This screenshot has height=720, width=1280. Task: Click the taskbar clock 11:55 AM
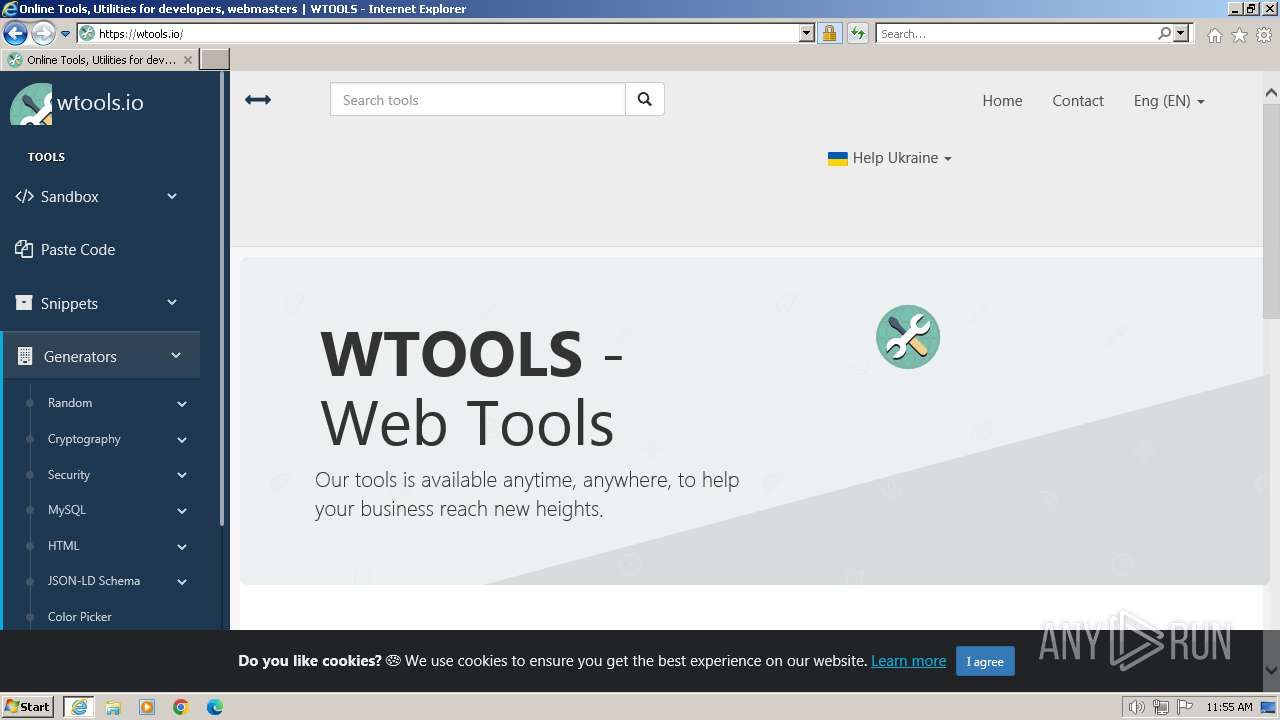click(1229, 707)
